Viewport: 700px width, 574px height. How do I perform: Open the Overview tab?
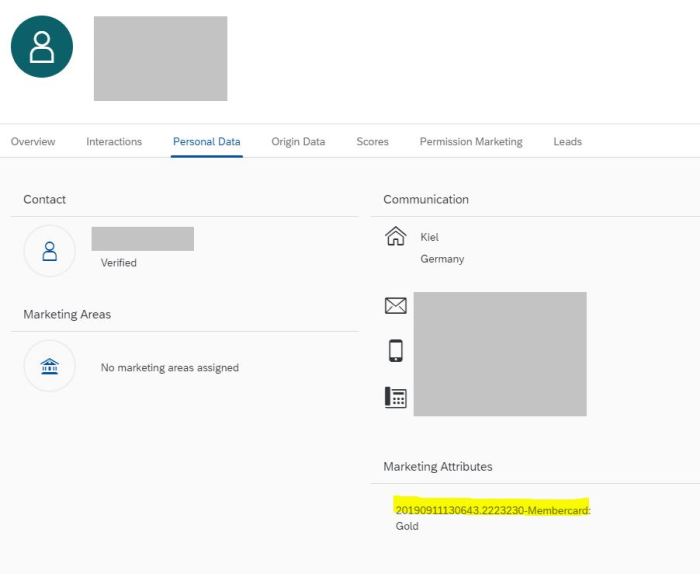click(x=33, y=141)
